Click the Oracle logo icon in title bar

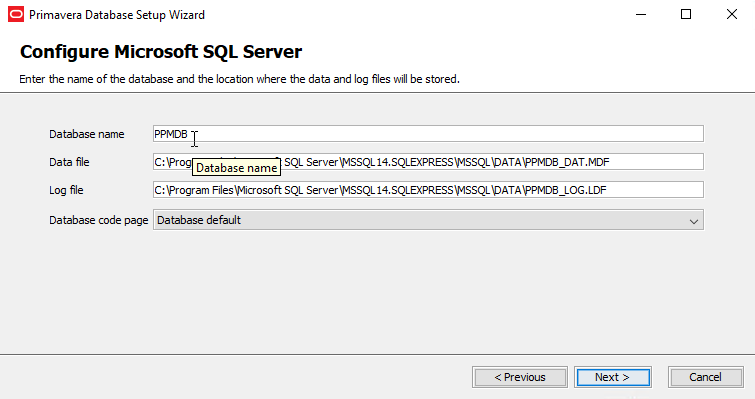pos(16,14)
